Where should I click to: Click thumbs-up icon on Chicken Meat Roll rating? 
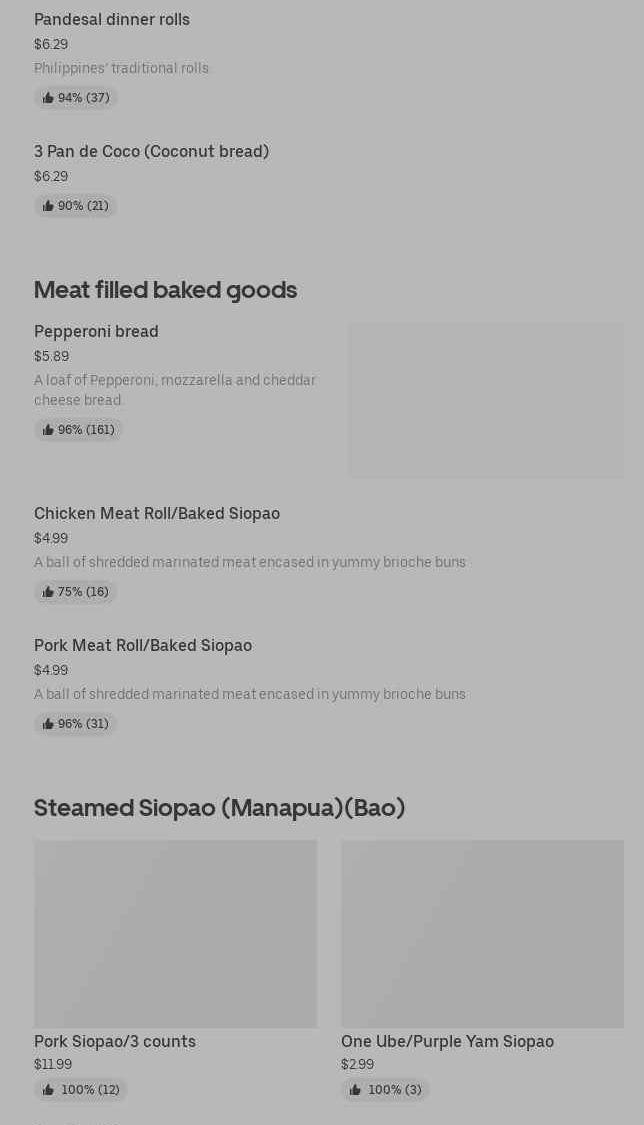coord(48,592)
